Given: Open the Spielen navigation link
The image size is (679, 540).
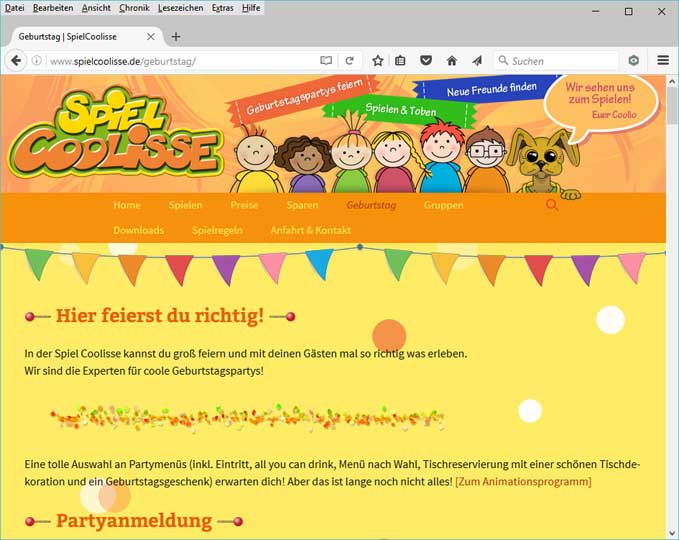Looking at the screenshot, I should 185,205.
